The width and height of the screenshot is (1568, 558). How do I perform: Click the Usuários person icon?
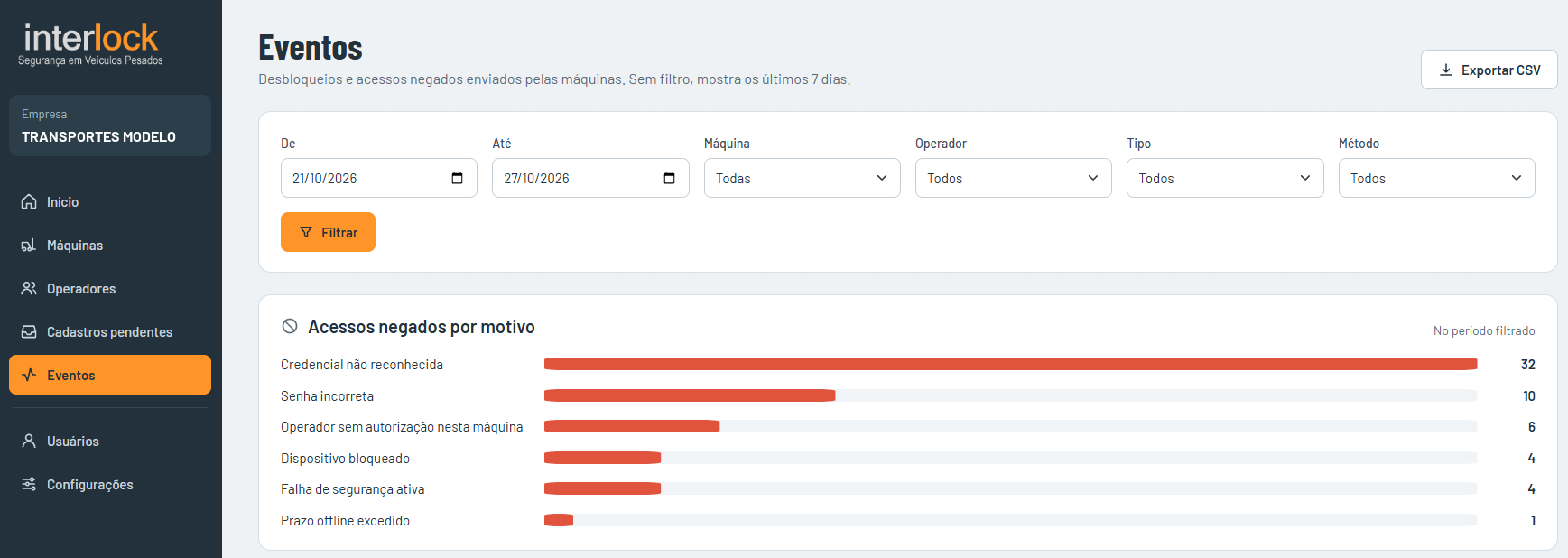click(29, 441)
